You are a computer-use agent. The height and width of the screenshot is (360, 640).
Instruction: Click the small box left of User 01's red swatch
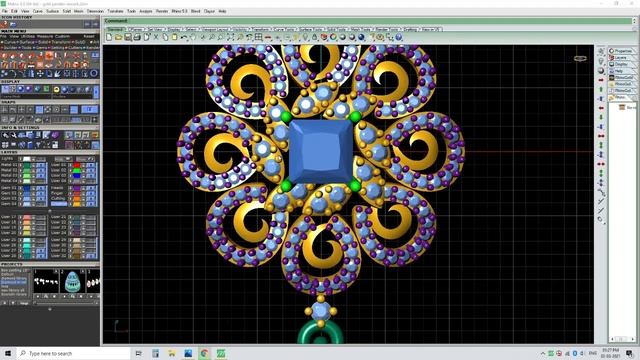(70, 165)
